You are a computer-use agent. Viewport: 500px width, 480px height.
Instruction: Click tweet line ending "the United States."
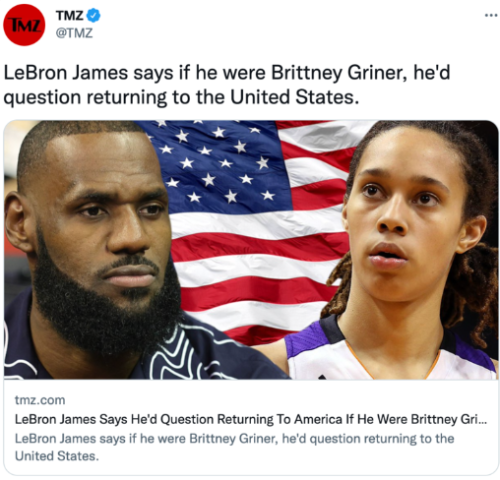[x=182, y=97]
